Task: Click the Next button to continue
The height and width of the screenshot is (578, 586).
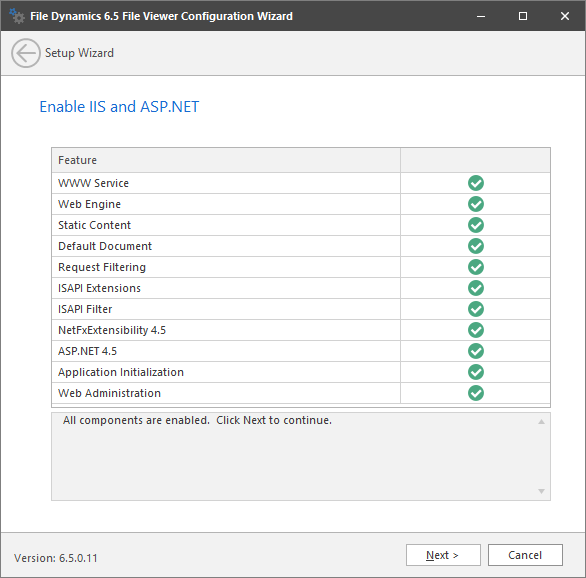Action: [x=443, y=555]
